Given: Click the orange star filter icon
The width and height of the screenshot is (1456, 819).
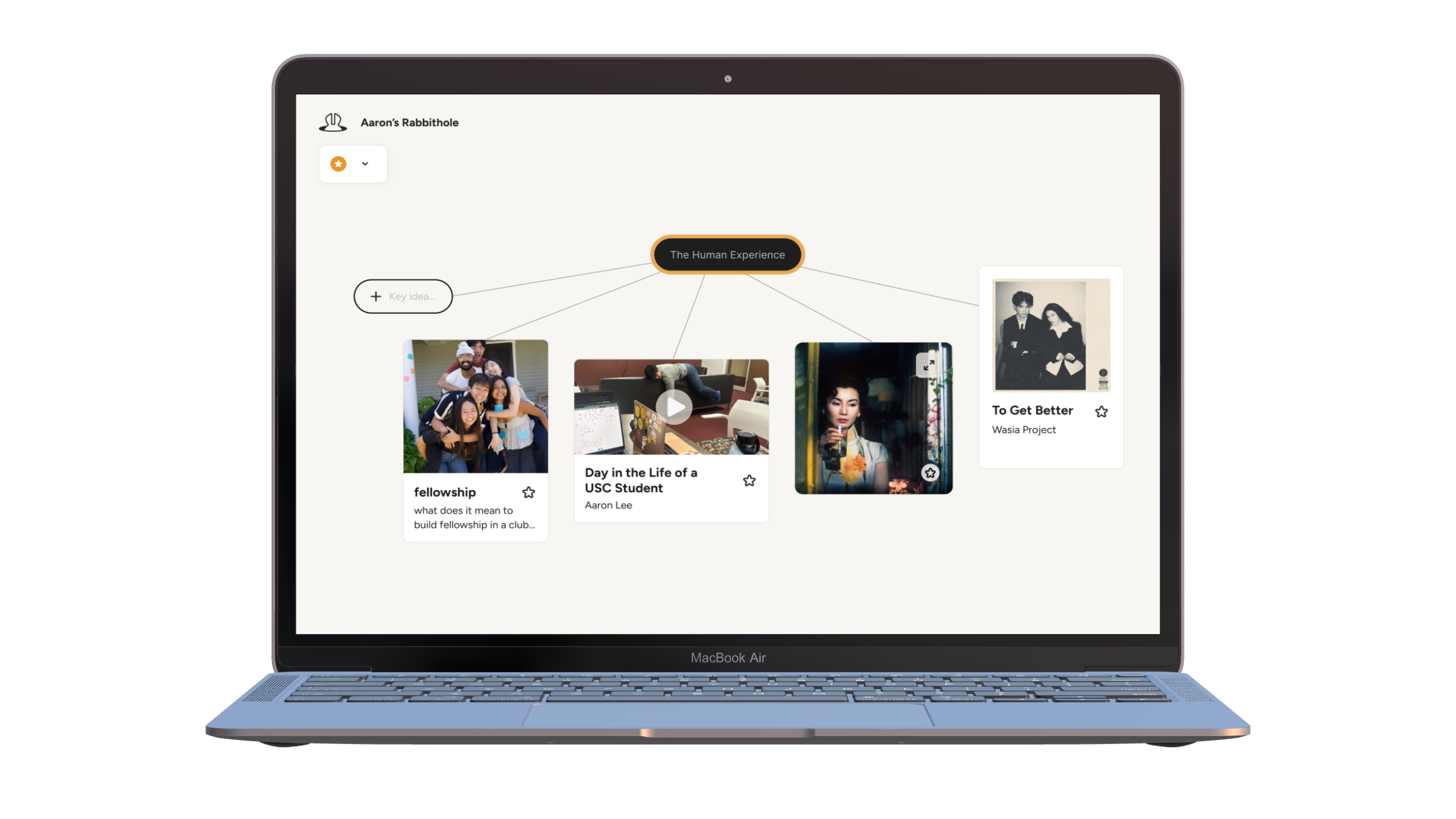Looking at the screenshot, I should pyautogui.click(x=339, y=164).
